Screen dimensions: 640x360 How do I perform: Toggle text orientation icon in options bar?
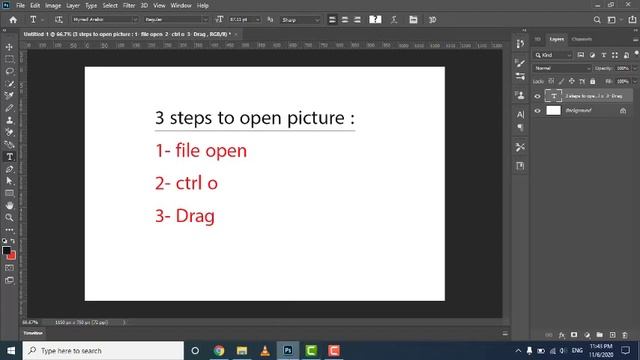(x=59, y=20)
